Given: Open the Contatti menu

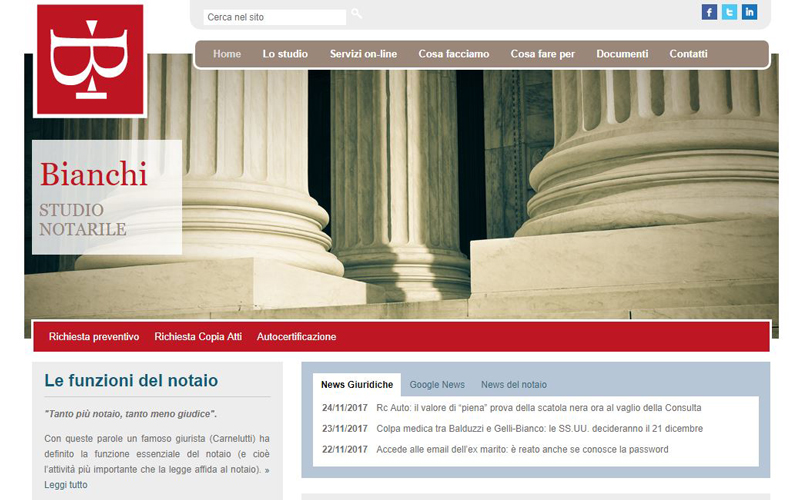Looking at the screenshot, I should 688,54.
